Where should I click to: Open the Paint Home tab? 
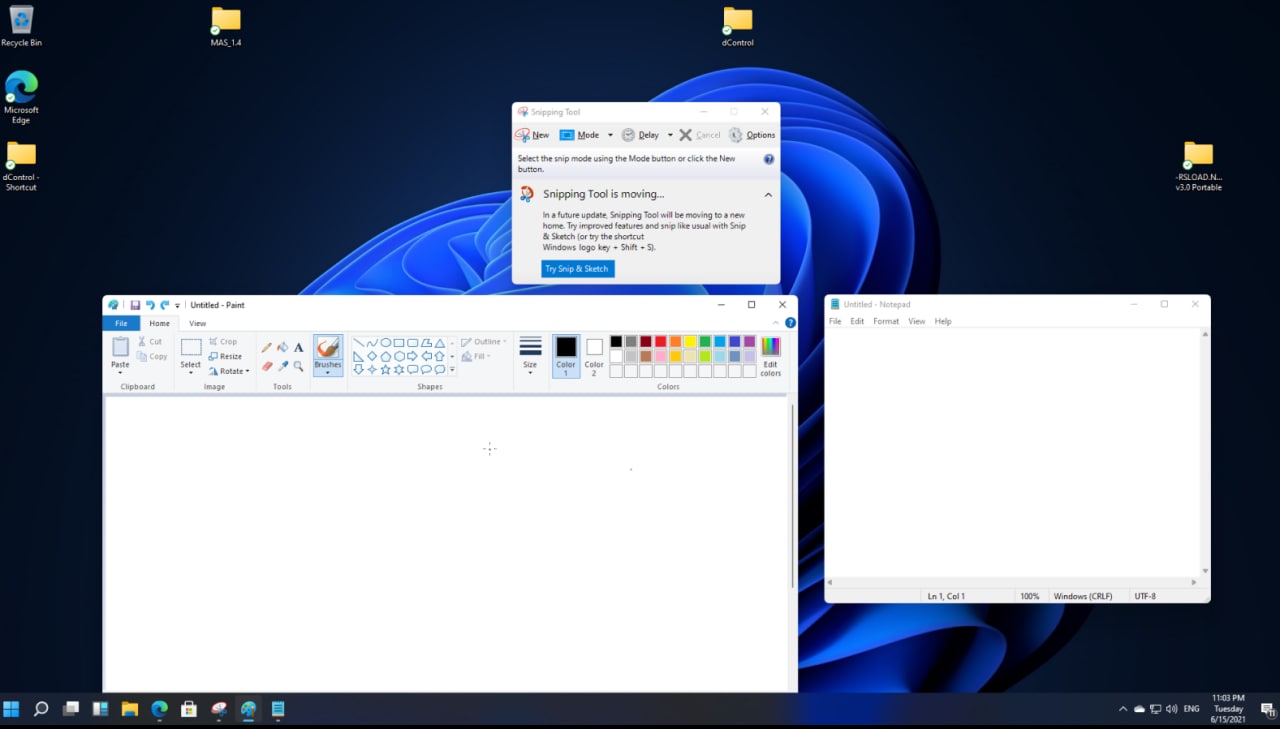click(x=159, y=323)
